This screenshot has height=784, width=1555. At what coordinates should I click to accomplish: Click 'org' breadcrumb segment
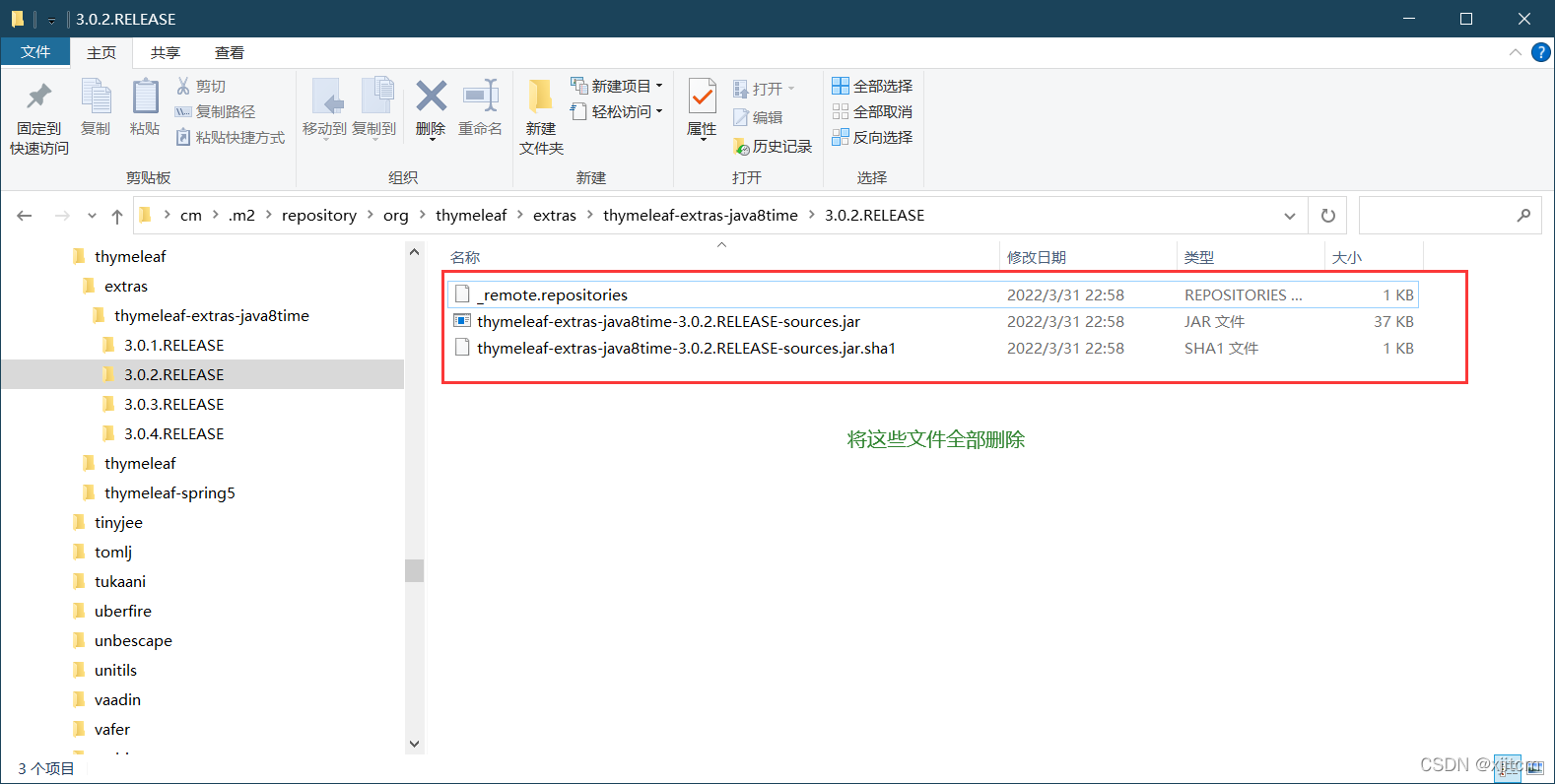point(396,216)
